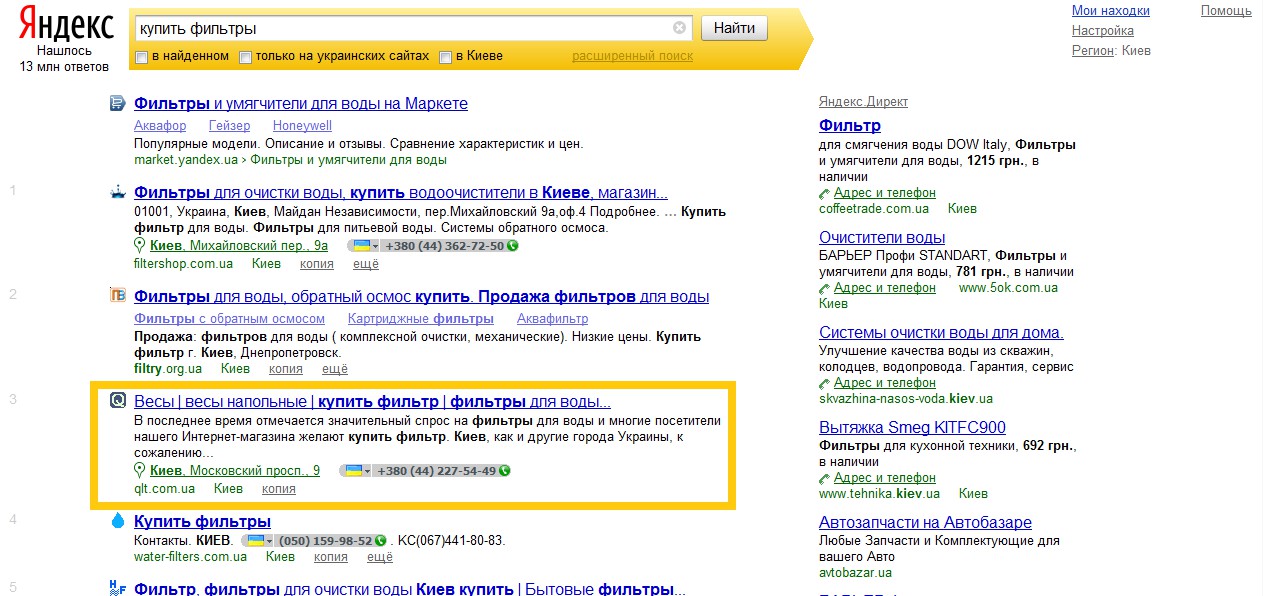The width and height of the screenshot is (1263, 596).
Task: Click map pin icon beside Михайловский пер., 9а
Action: click(140, 246)
